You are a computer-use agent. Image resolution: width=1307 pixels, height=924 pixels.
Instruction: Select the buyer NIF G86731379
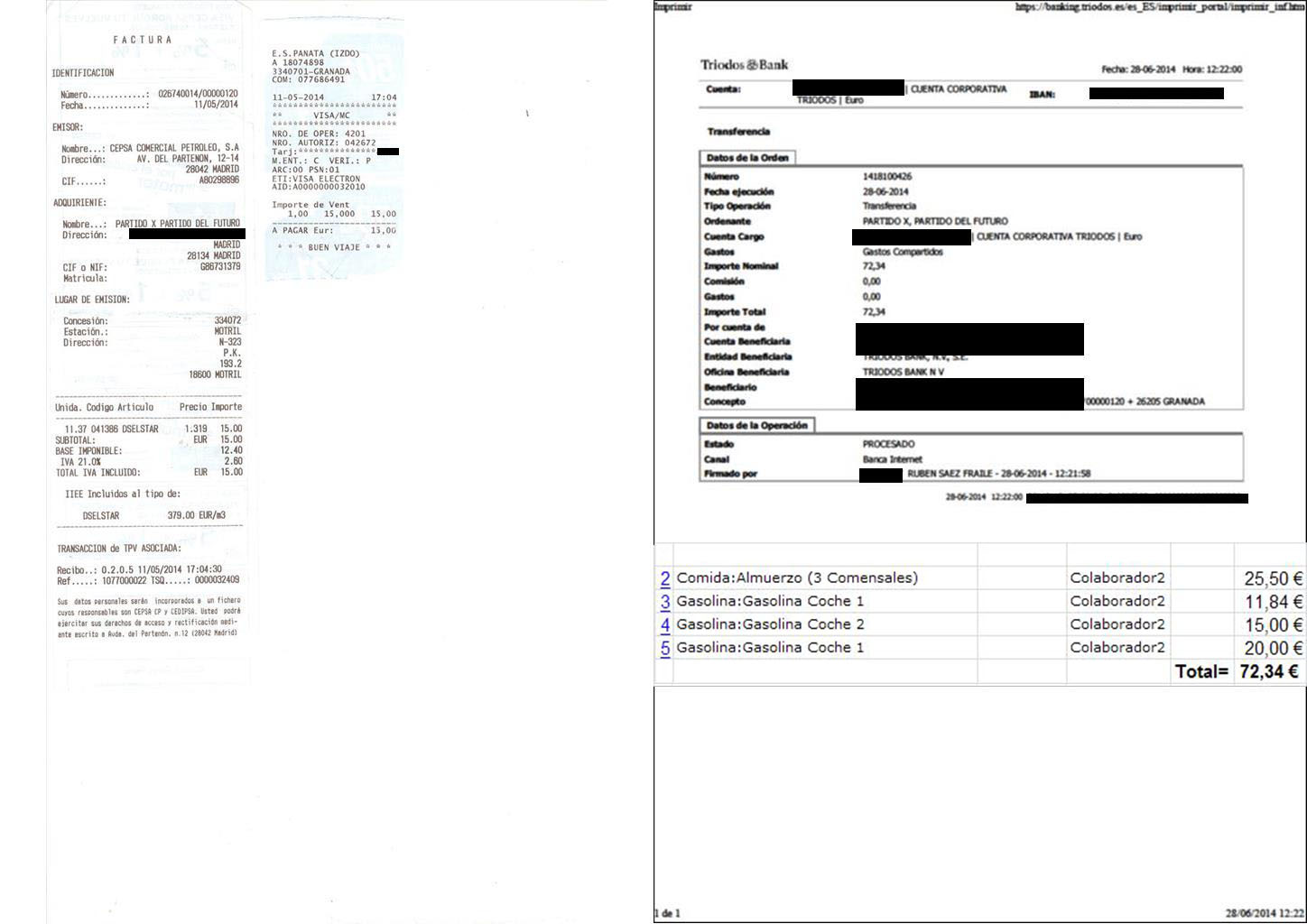[220, 267]
